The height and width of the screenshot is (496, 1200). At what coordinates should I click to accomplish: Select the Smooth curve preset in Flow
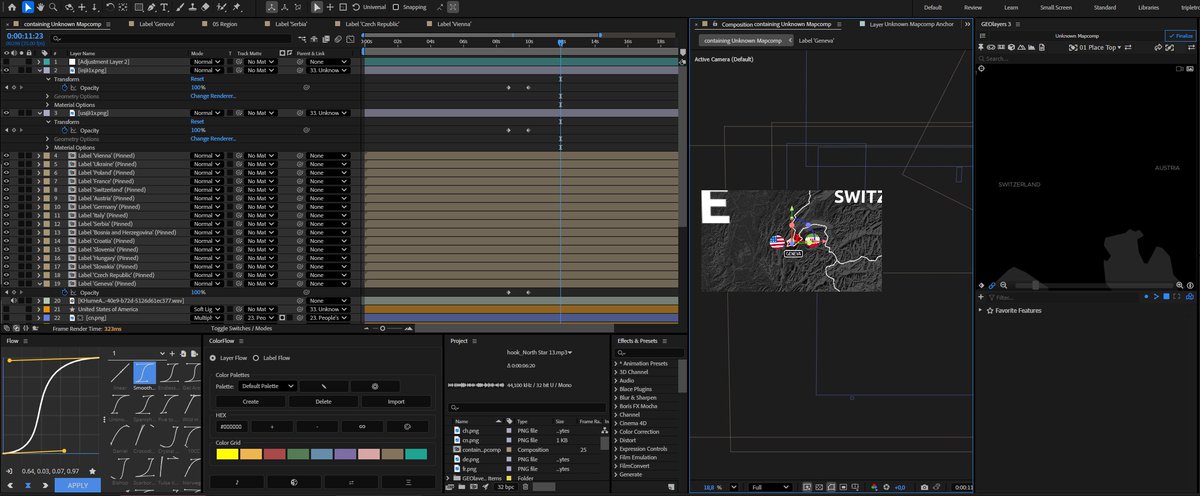pos(144,376)
